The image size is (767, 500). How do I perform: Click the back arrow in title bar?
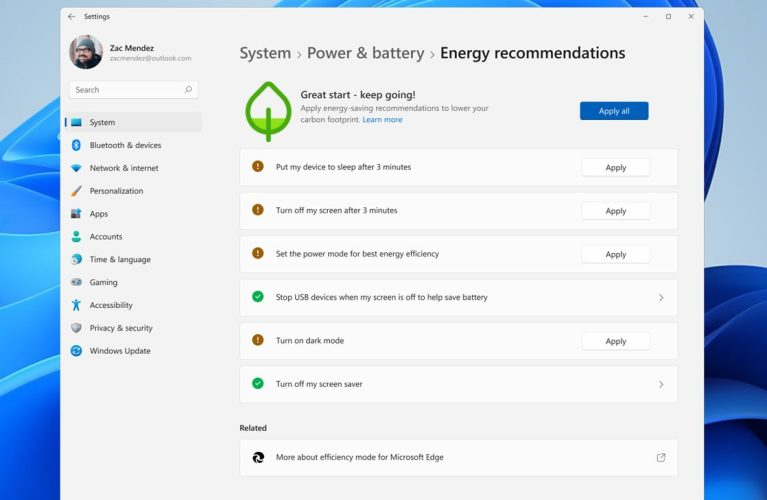click(x=71, y=17)
